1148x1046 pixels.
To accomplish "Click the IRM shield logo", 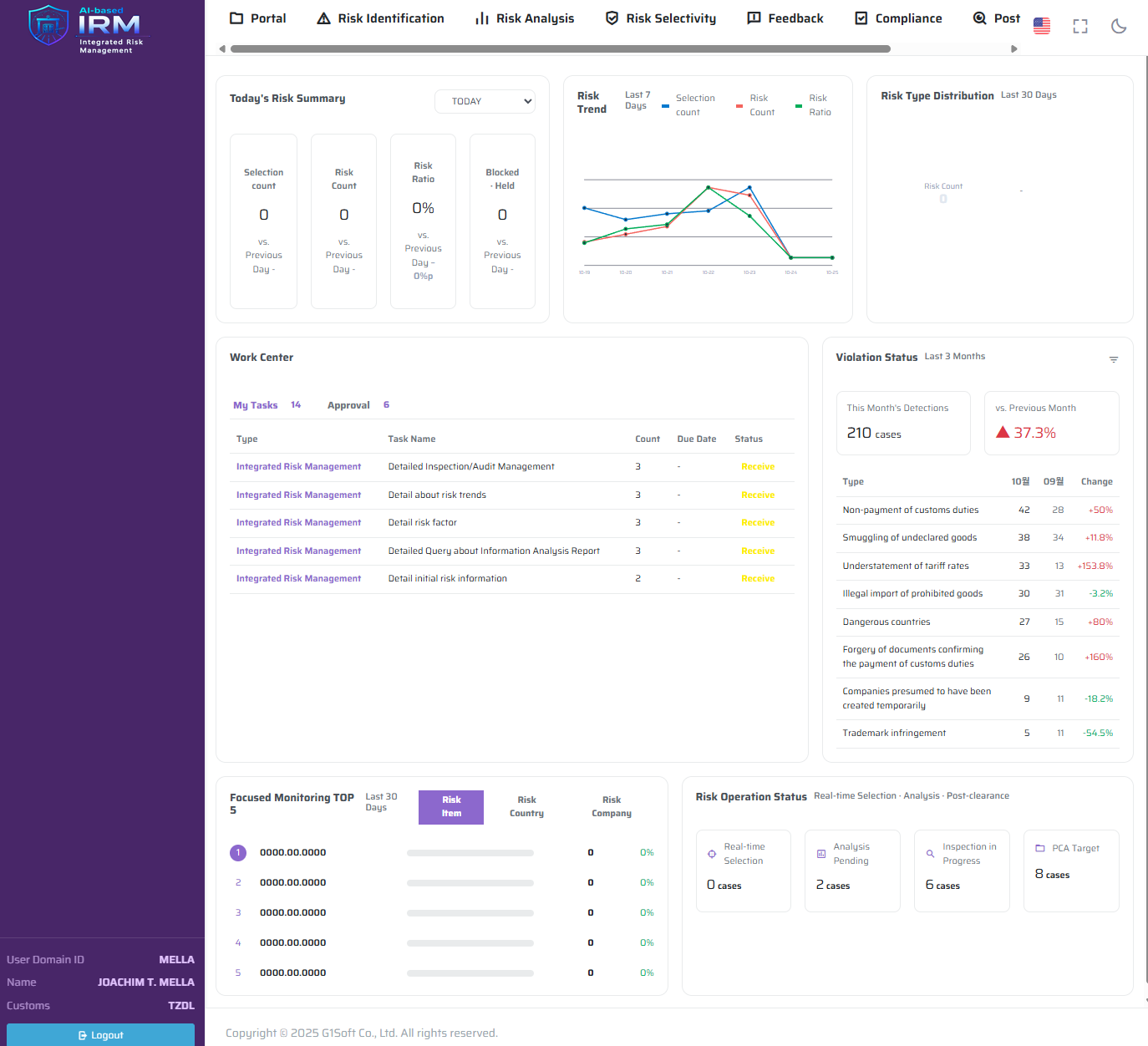I will pos(48,26).
